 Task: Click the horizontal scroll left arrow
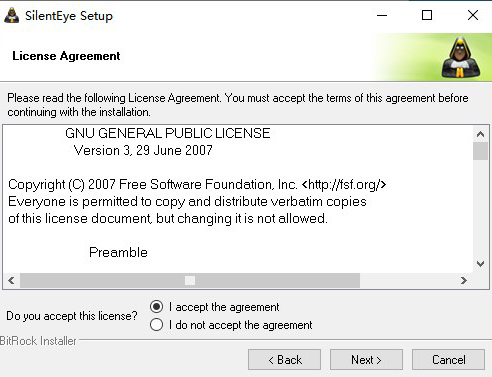[11, 280]
